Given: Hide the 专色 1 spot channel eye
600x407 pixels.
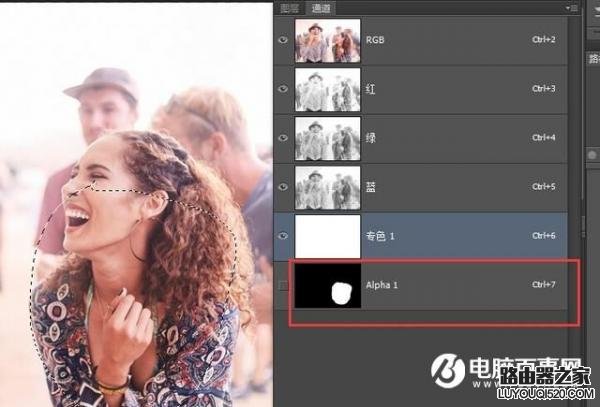Looking at the screenshot, I should pyautogui.click(x=283, y=236).
